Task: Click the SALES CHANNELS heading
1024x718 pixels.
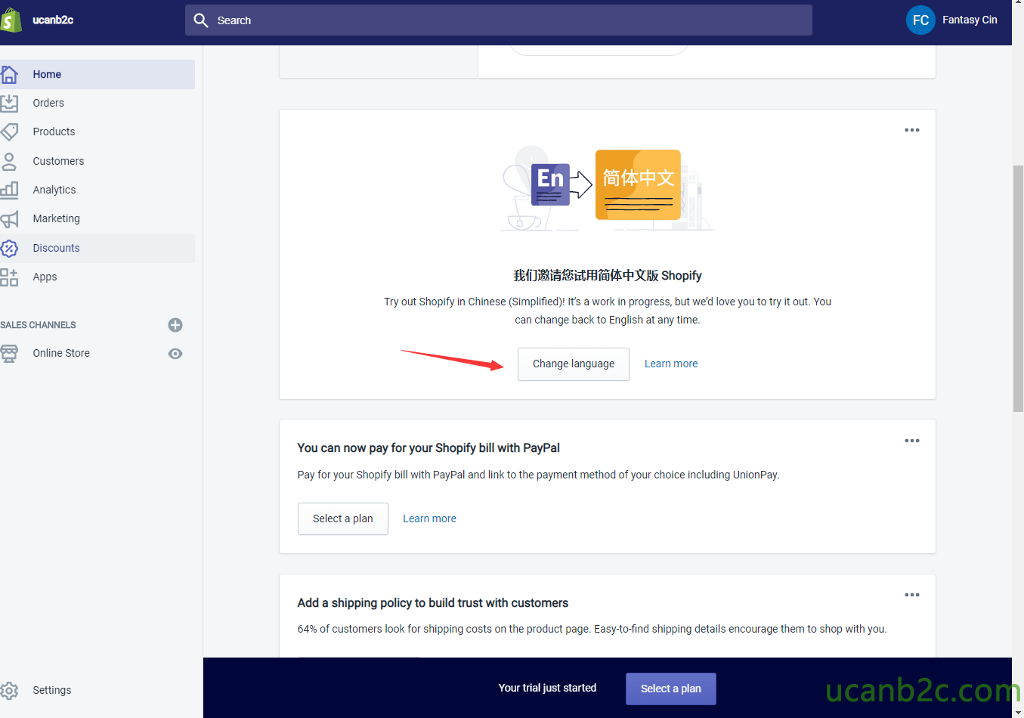Action: tap(38, 325)
